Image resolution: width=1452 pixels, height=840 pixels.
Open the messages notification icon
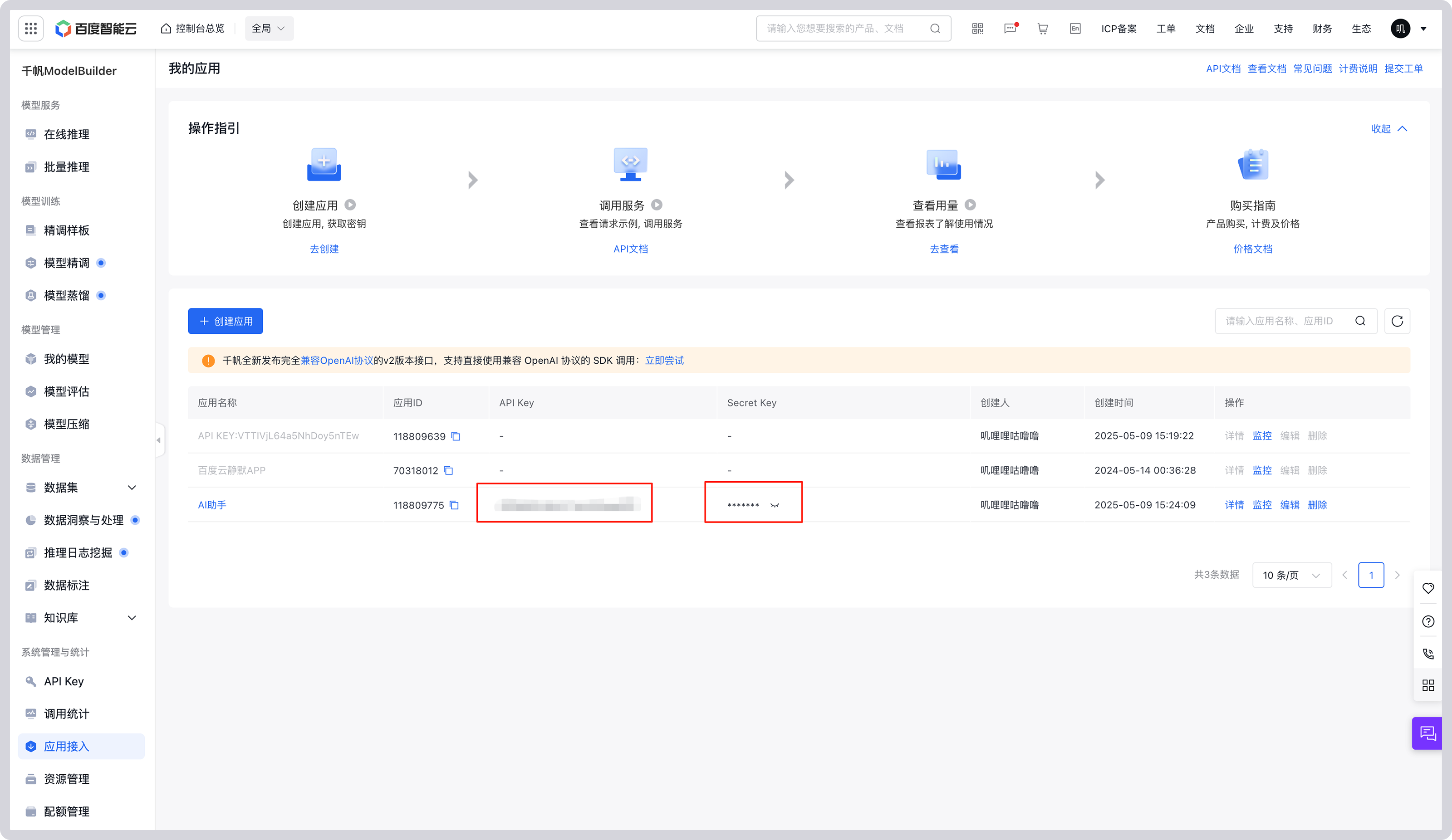pos(1010,28)
